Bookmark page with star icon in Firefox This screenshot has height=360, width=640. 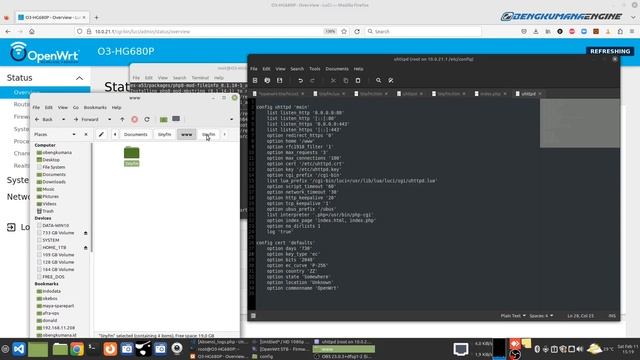coord(344,31)
